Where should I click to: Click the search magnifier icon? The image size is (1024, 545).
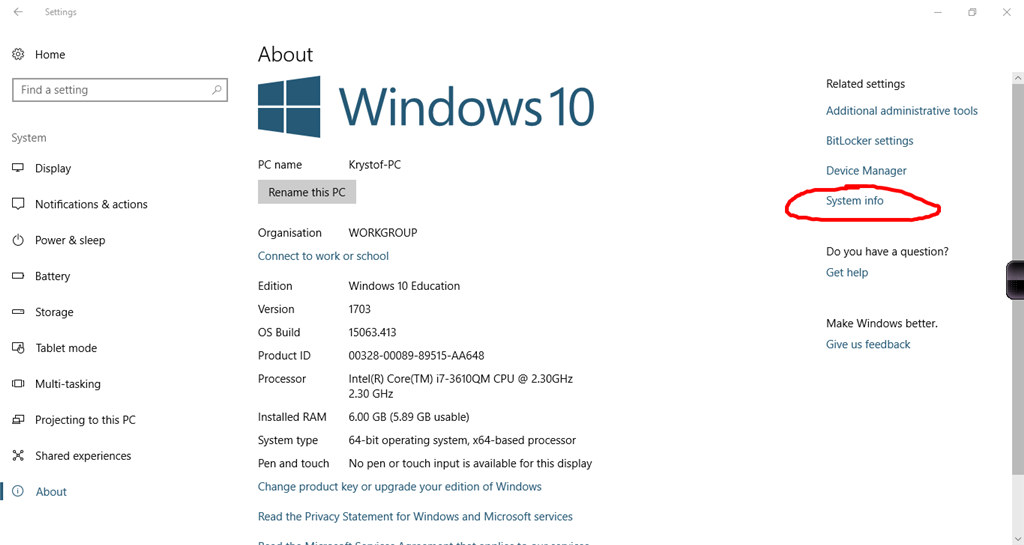click(217, 89)
